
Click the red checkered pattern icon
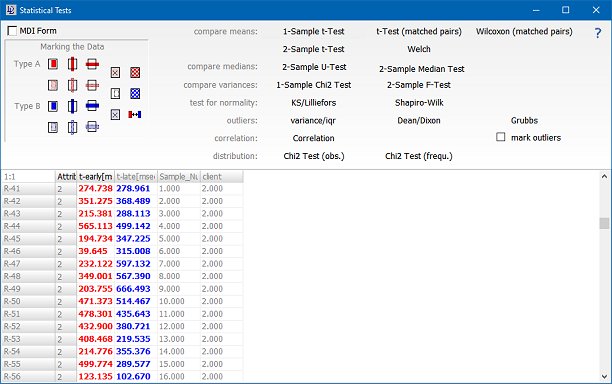pyautogui.click(x=135, y=73)
